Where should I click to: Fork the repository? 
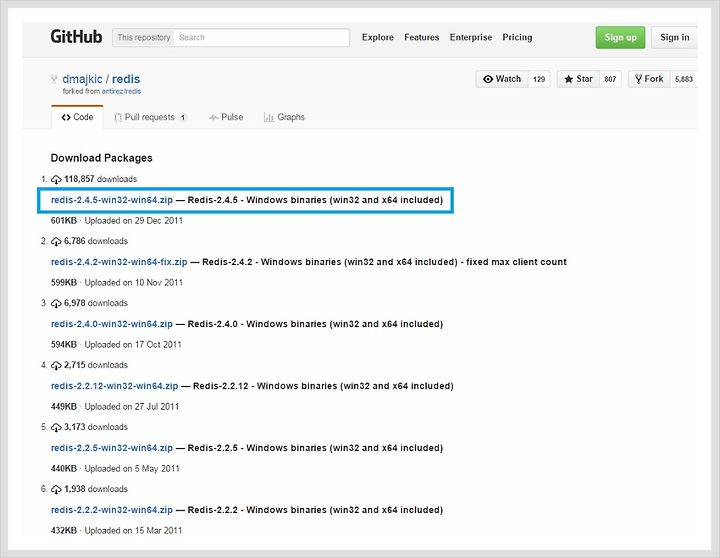[x=649, y=79]
